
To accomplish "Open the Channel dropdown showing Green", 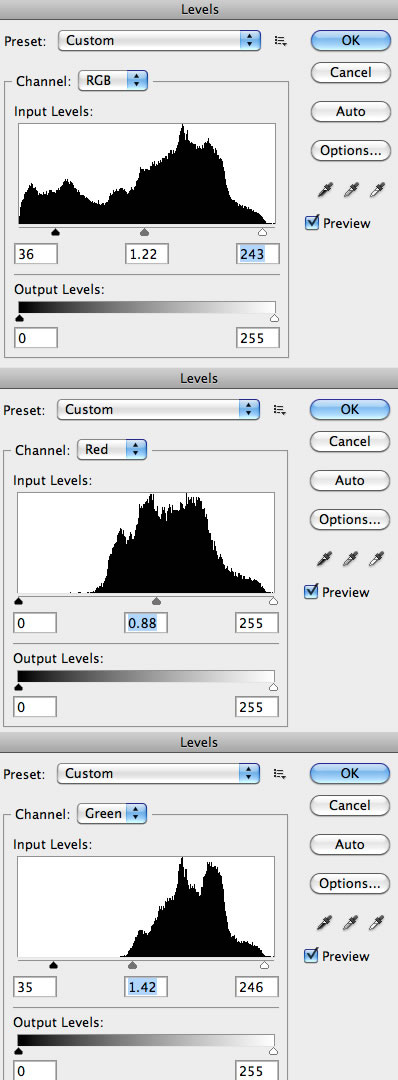I will [x=112, y=813].
